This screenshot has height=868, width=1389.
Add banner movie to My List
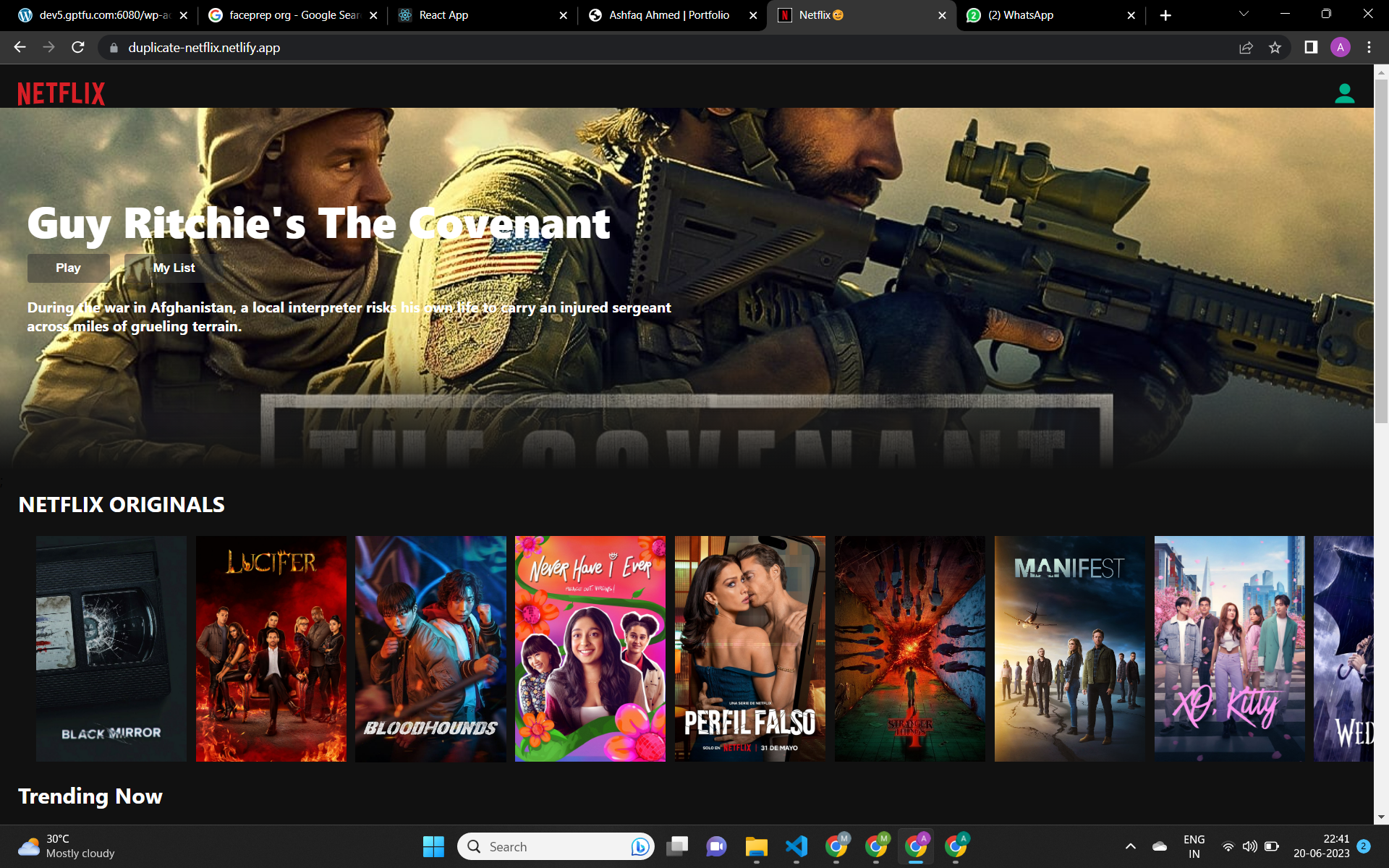[174, 268]
